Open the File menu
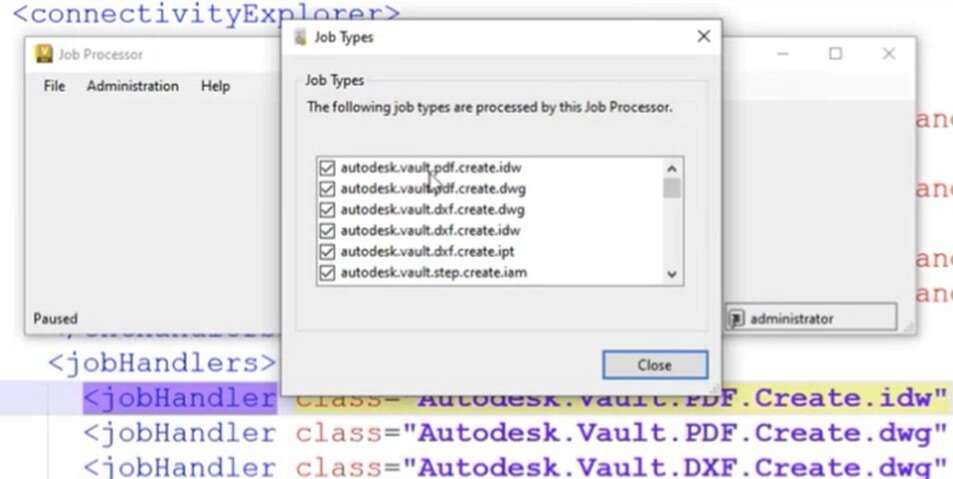The height and width of the screenshot is (479, 953). [54, 86]
